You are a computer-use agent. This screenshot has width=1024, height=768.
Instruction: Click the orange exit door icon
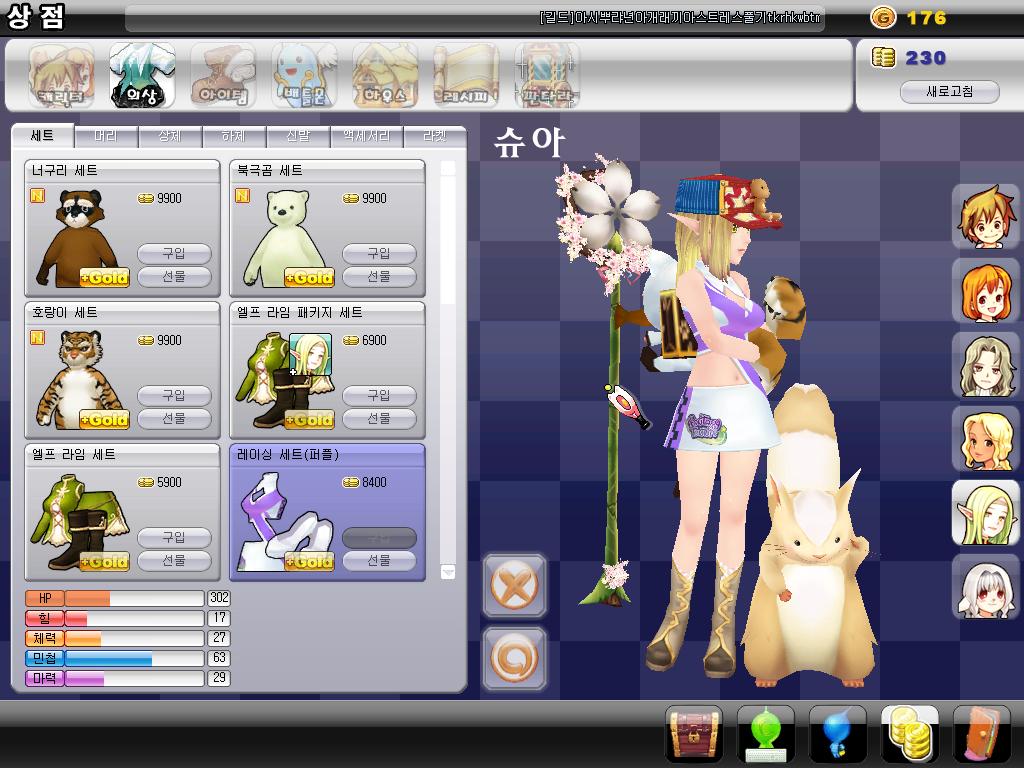pyautogui.click(x=981, y=734)
